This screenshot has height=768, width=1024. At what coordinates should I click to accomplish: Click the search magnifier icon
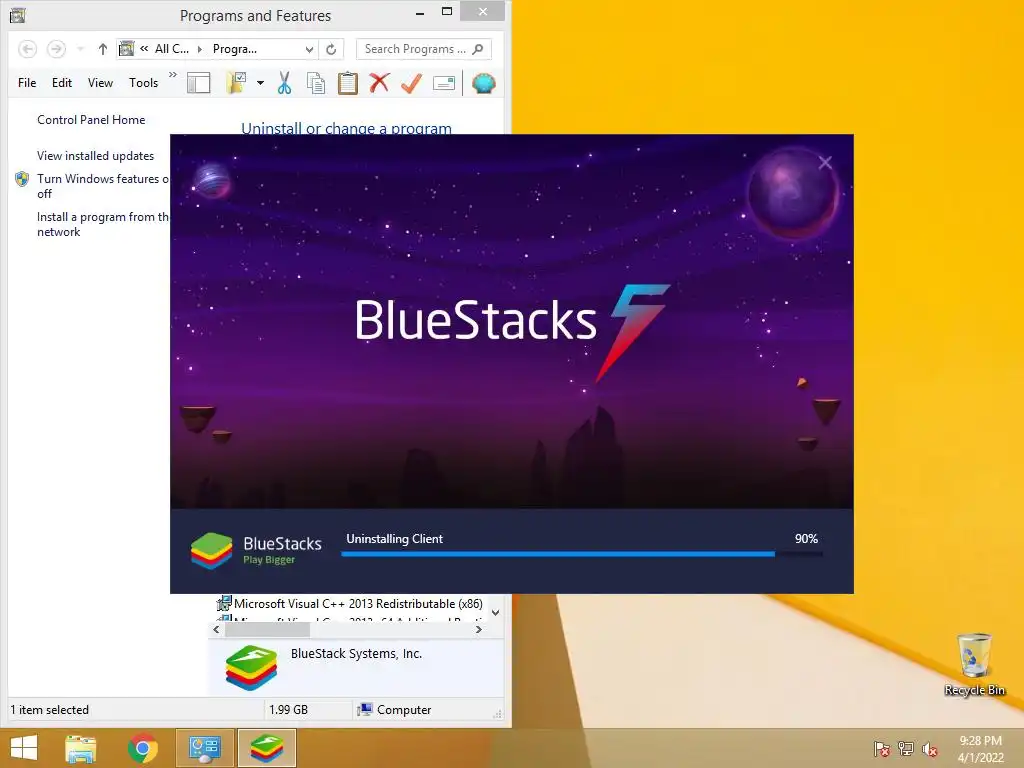(478, 49)
